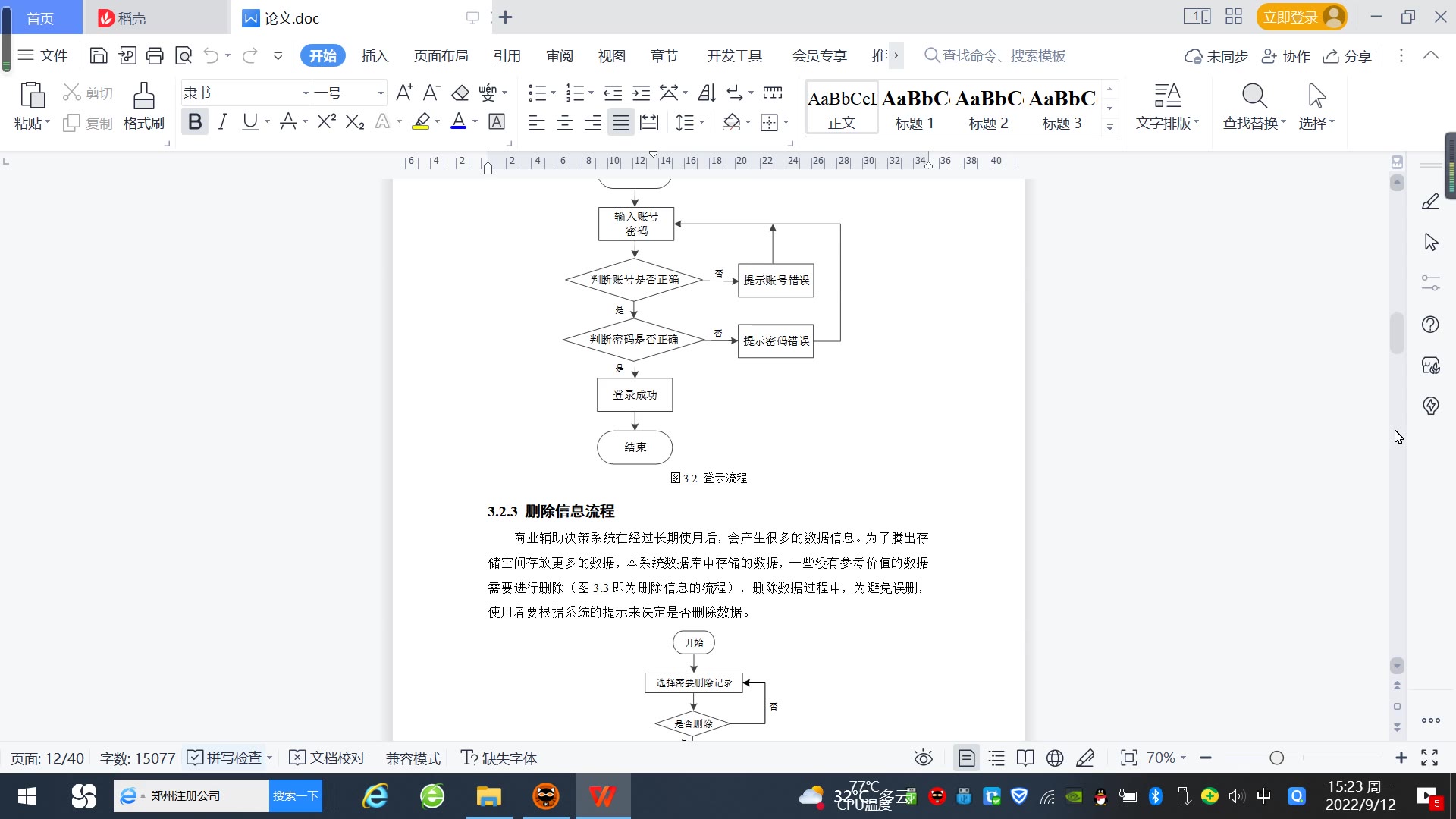Viewport: 1456px width, 819px height.
Task: Apply the 标题 1 heading style
Action: coord(915,108)
